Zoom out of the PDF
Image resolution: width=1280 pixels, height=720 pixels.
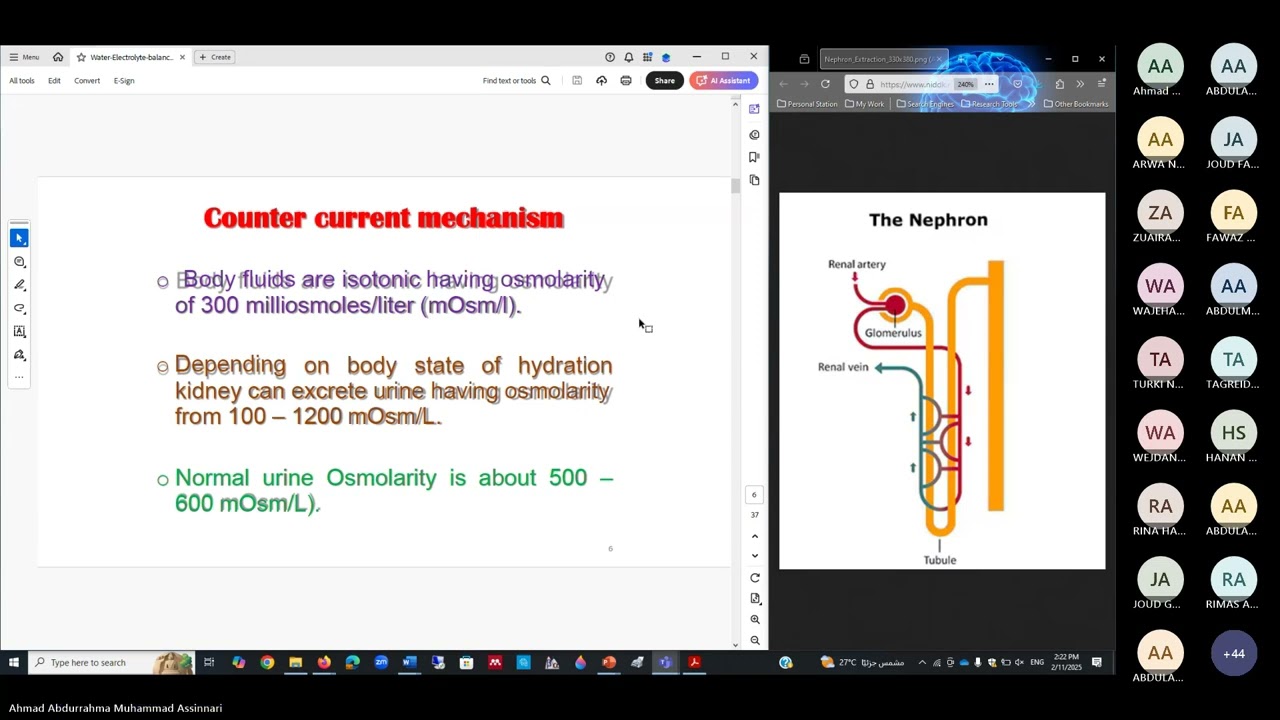point(755,640)
